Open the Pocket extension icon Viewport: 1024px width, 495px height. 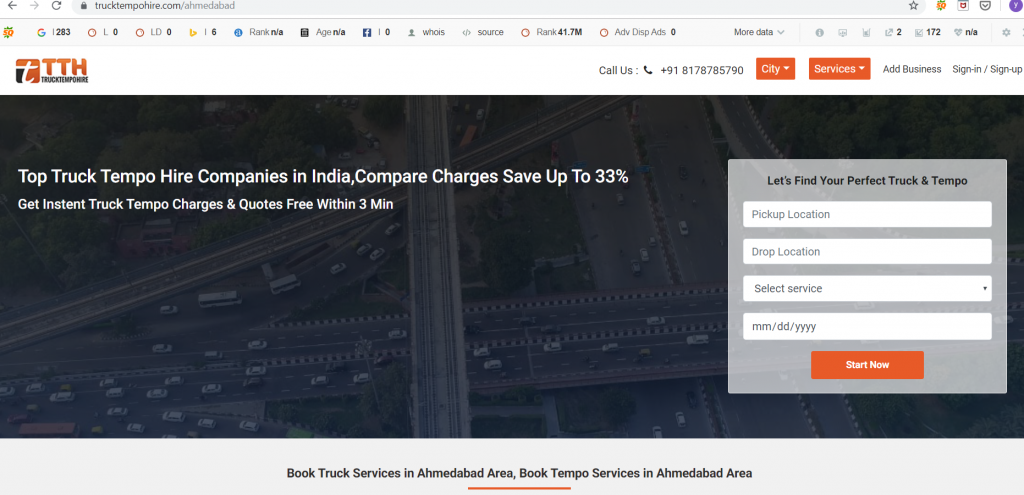pyautogui.click(x=986, y=6)
